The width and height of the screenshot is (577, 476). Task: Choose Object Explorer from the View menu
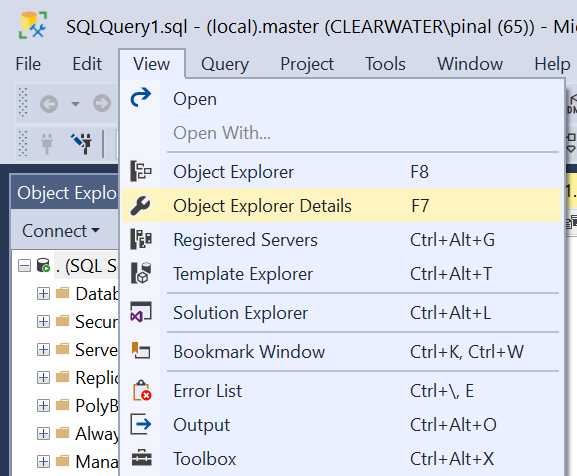click(x=341, y=172)
